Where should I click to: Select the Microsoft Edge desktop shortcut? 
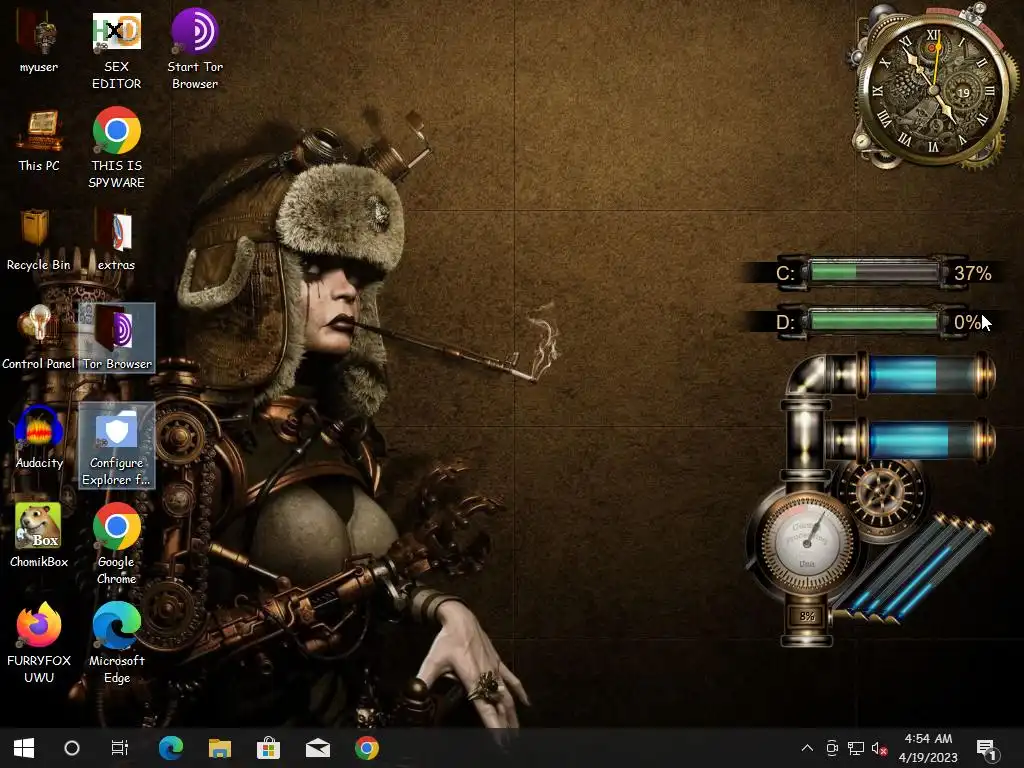pyautogui.click(x=116, y=643)
